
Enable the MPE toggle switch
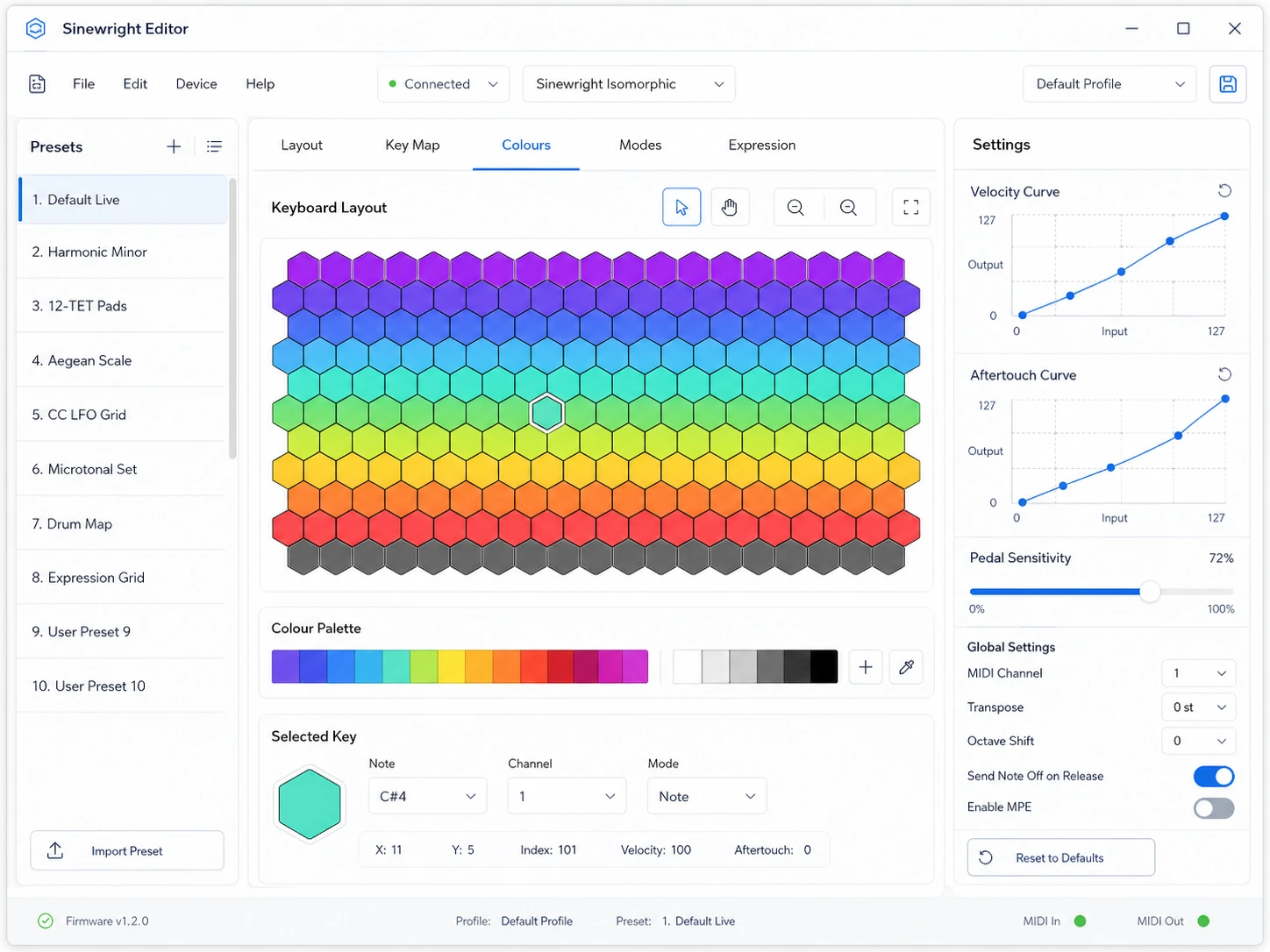pyautogui.click(x=1214, y=808)
